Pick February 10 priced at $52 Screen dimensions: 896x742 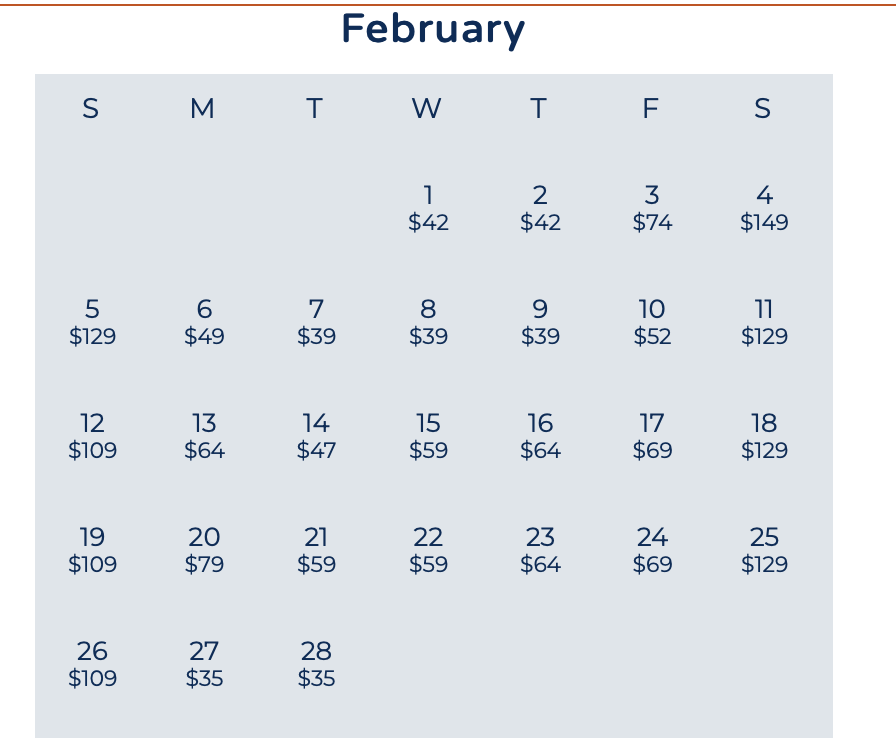point(652,322)
